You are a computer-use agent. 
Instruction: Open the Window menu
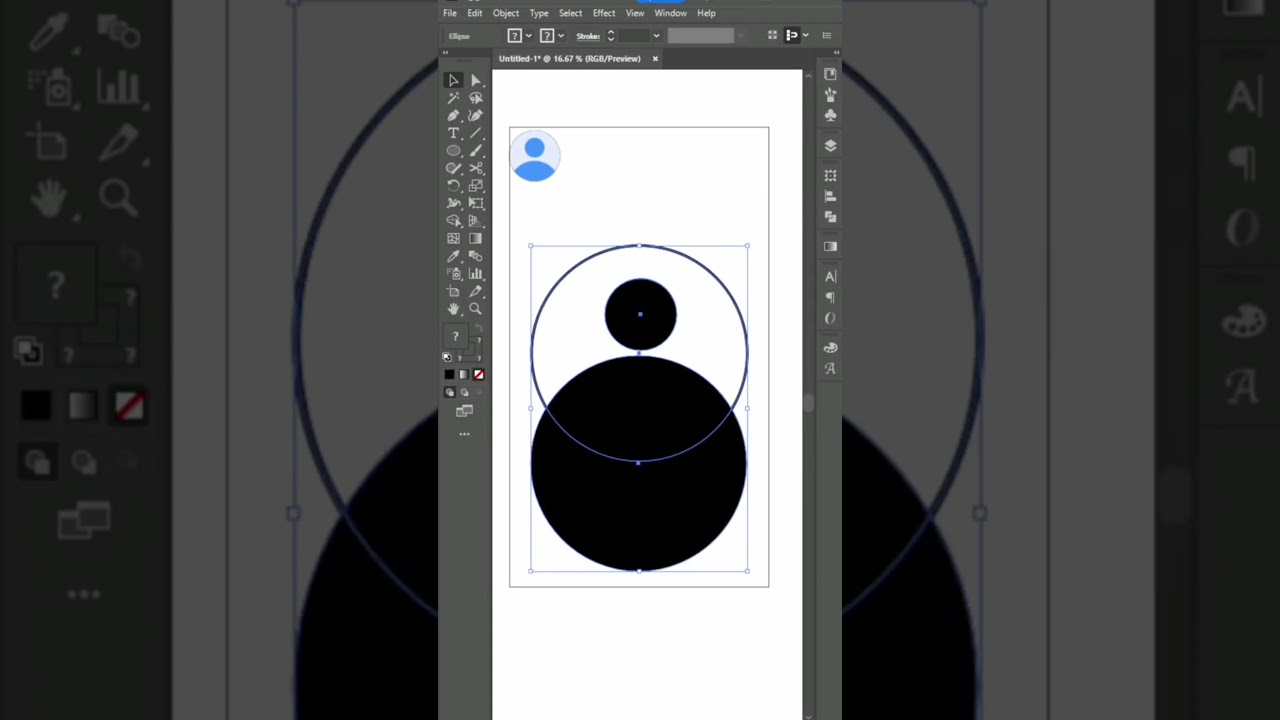(671, 13)
